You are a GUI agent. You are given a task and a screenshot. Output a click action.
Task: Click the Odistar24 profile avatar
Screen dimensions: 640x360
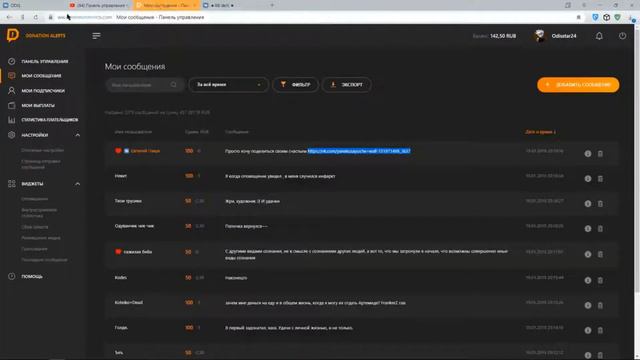click(x=540, y=36)
